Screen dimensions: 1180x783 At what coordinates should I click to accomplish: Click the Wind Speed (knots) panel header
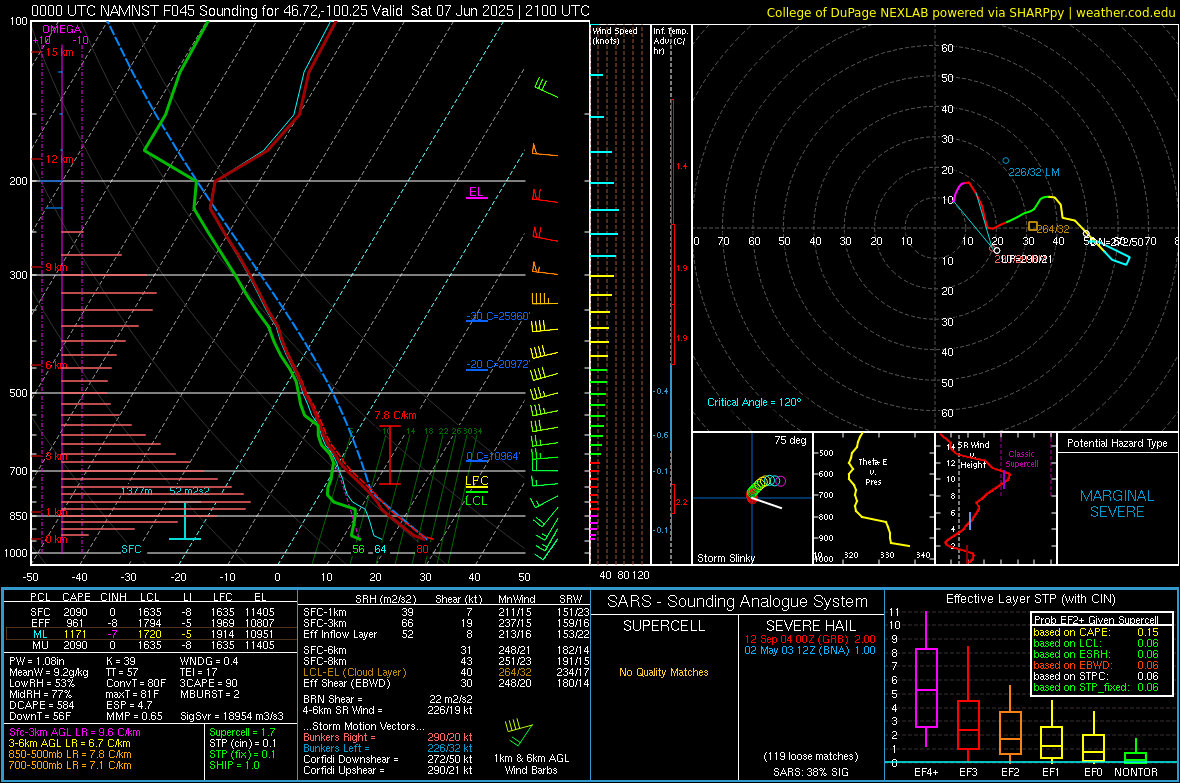(615, 36)
